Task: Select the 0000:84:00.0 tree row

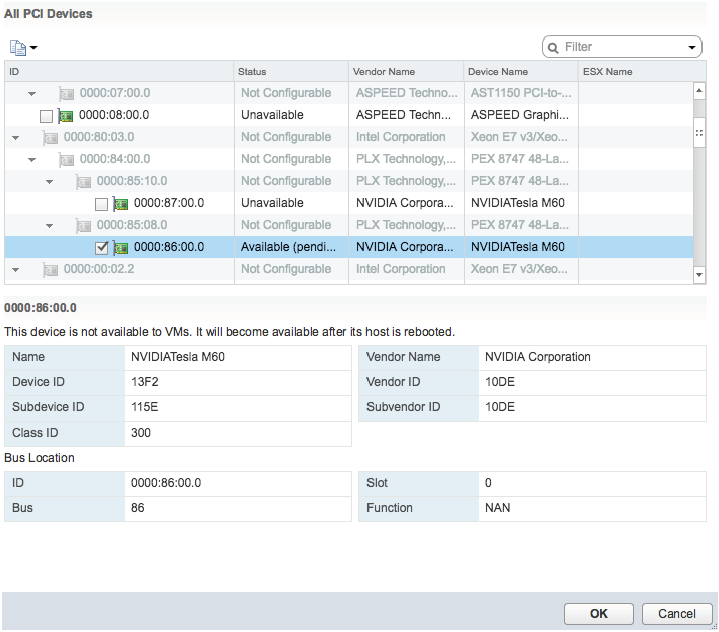Action: click(348, 159)
